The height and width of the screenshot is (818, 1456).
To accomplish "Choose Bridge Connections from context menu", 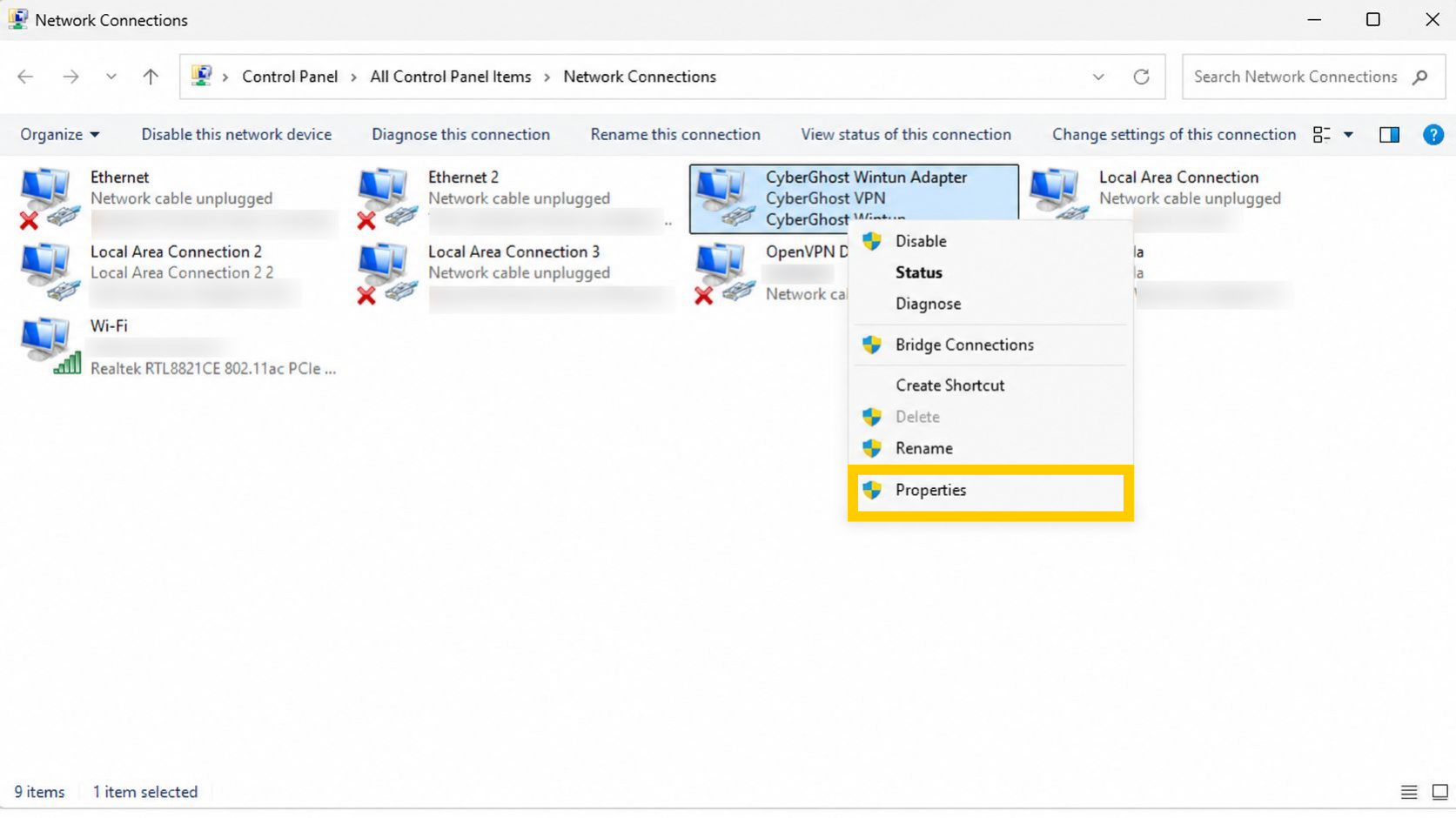I will [990, 345].
